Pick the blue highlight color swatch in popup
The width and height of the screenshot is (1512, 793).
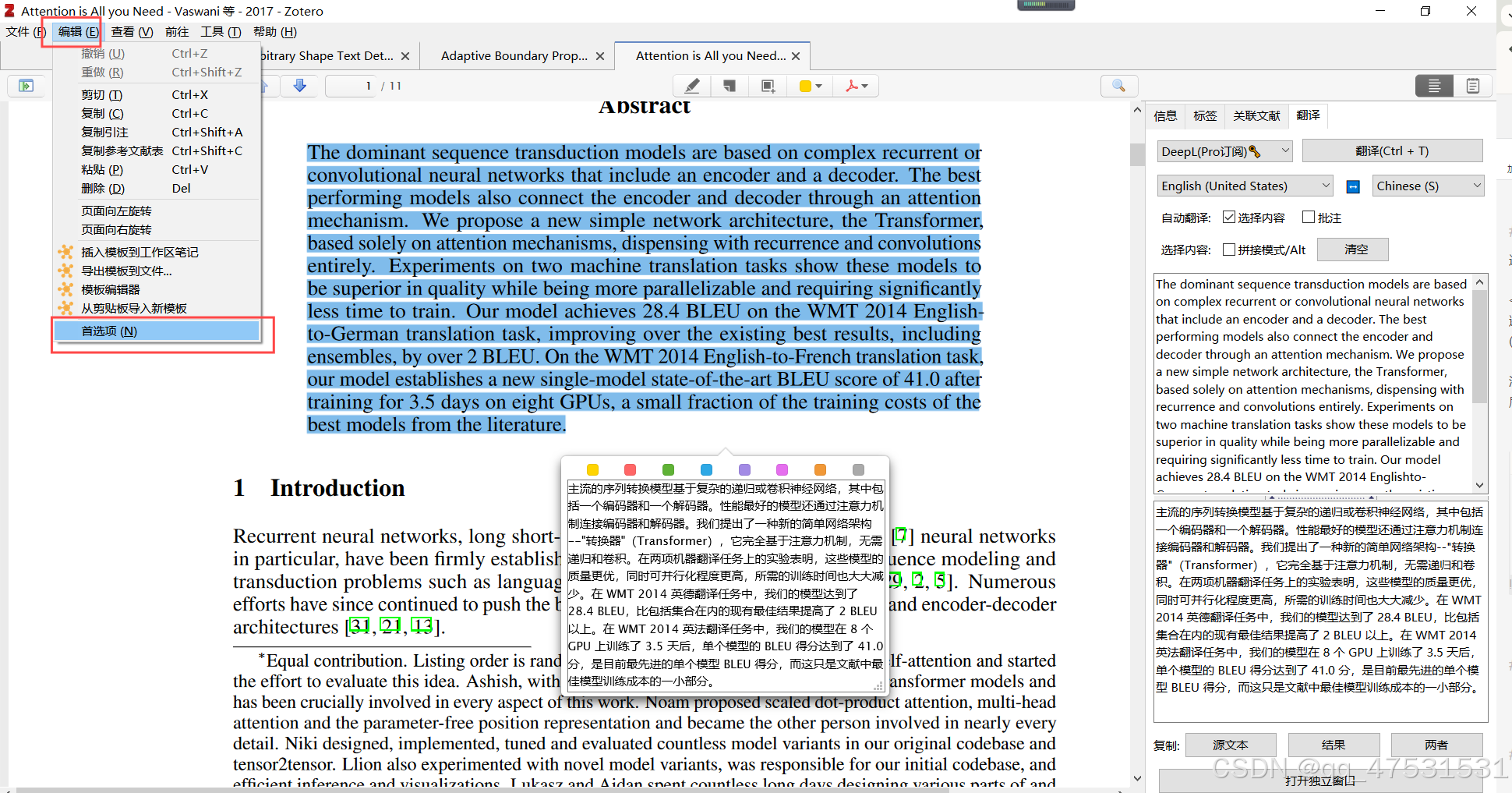click(x=706, y=469)
